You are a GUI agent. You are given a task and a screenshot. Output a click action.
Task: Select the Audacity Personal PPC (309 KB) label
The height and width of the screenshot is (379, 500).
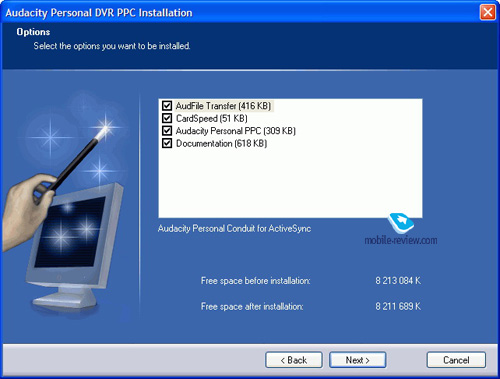(236, 131)
